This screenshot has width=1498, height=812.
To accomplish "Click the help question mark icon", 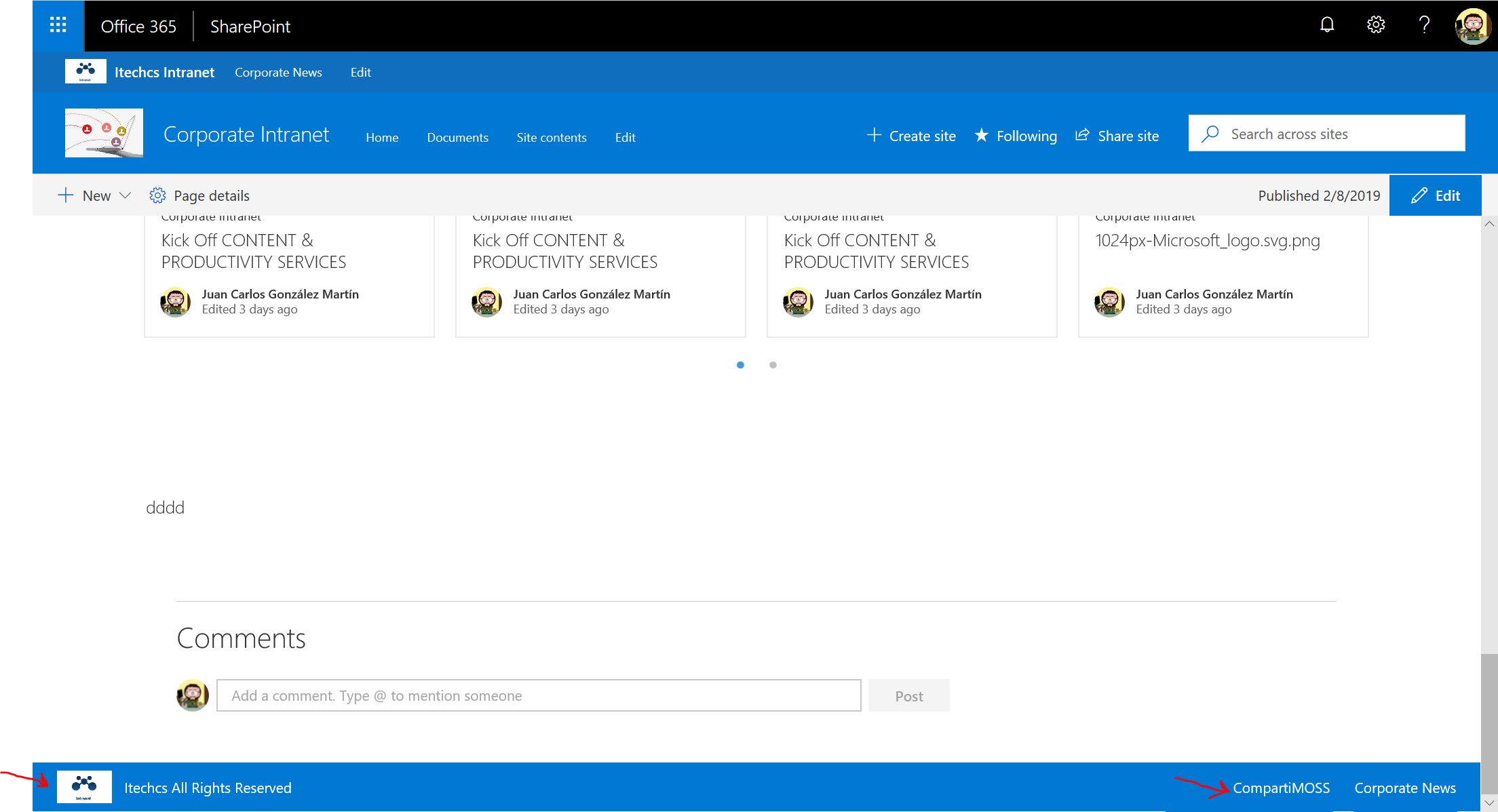I will click(x=1424, y=26).
